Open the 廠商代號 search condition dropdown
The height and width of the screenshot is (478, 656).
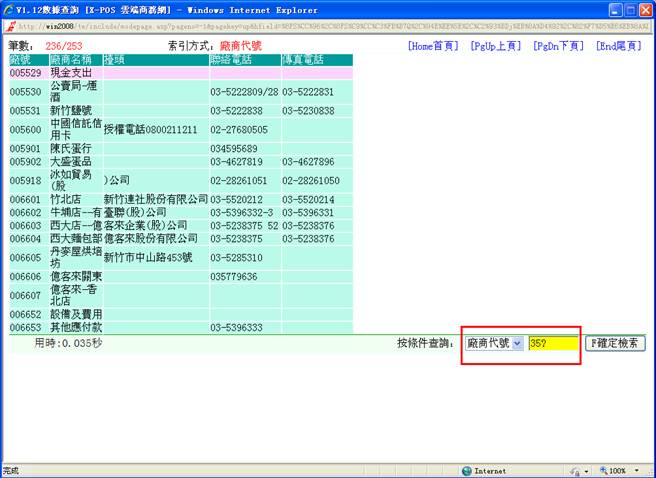pos(494,343)
